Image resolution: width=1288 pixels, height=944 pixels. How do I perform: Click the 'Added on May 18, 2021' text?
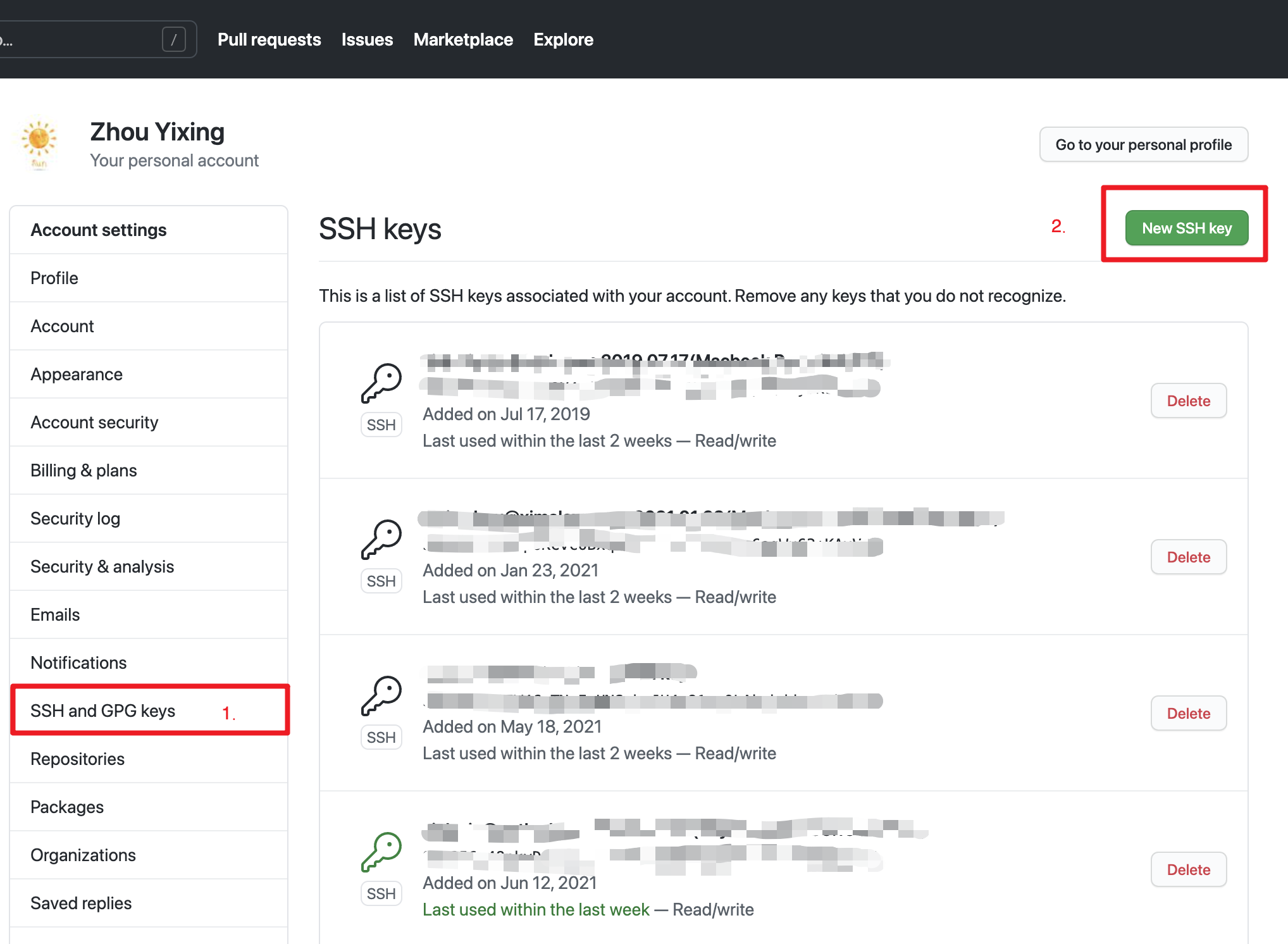512,726
